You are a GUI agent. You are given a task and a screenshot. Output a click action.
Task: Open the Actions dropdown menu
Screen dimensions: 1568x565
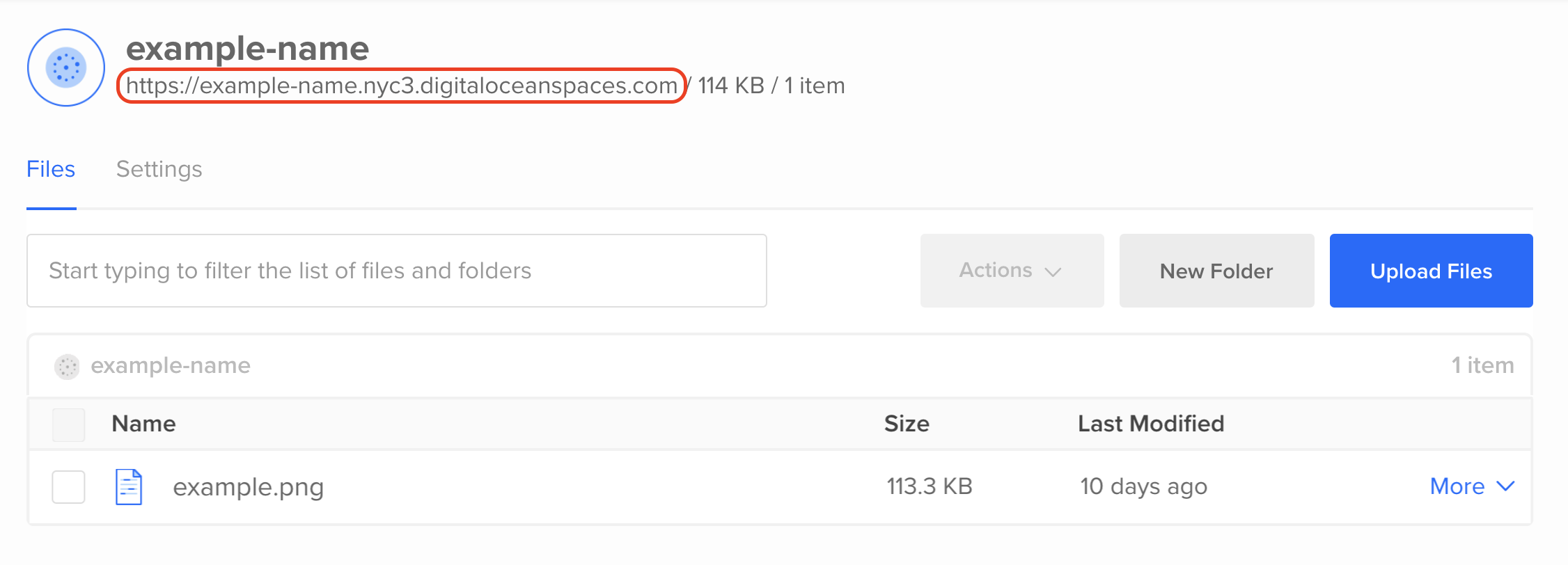(1012, 271)
